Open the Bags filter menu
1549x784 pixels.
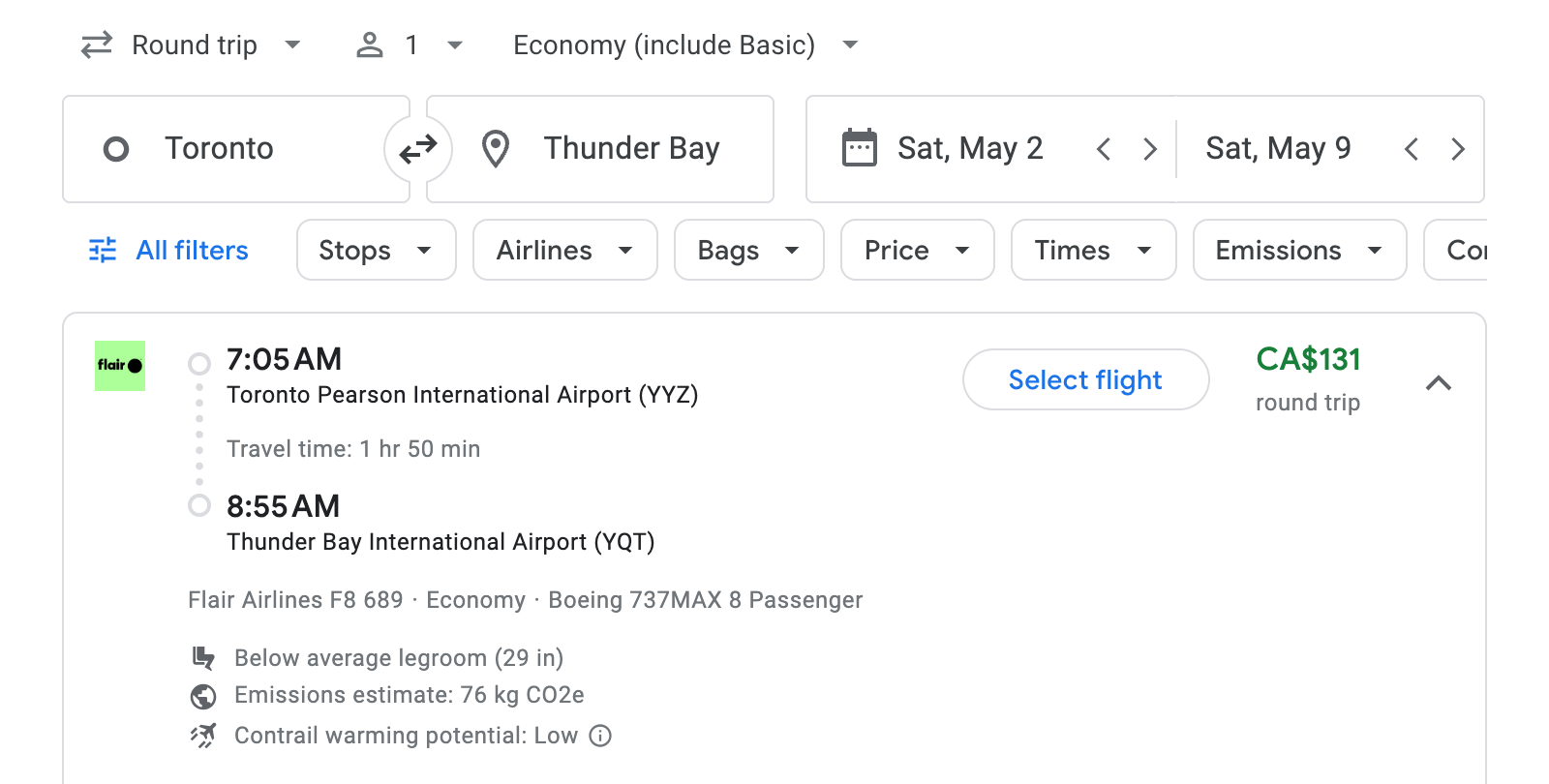pyautogui.click(x=748, y=250)
